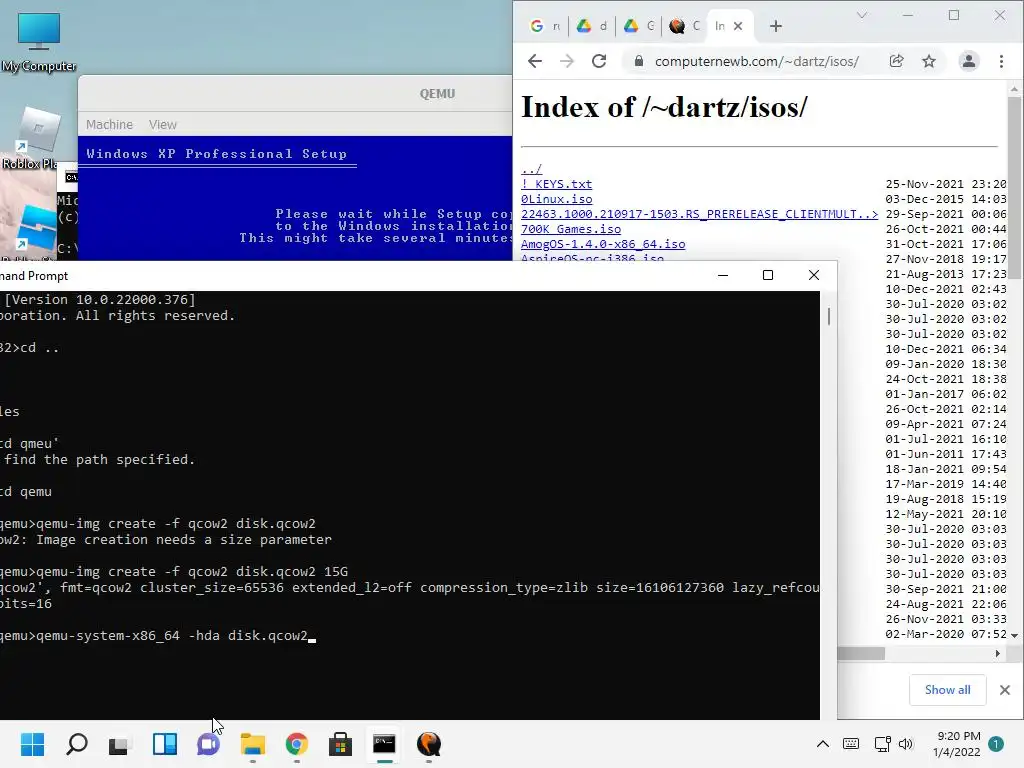This screenshot has height=768, width=1024.
Task: Click the Chrome horizontal scrollbar thumb
Action: (861, 653)
